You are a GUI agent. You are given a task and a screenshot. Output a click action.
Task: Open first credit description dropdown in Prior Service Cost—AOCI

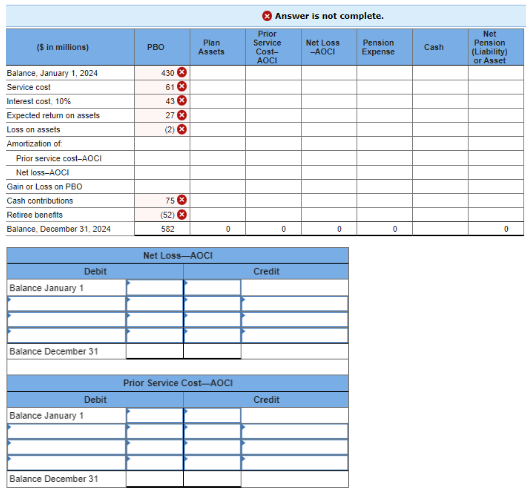[294, 431]
